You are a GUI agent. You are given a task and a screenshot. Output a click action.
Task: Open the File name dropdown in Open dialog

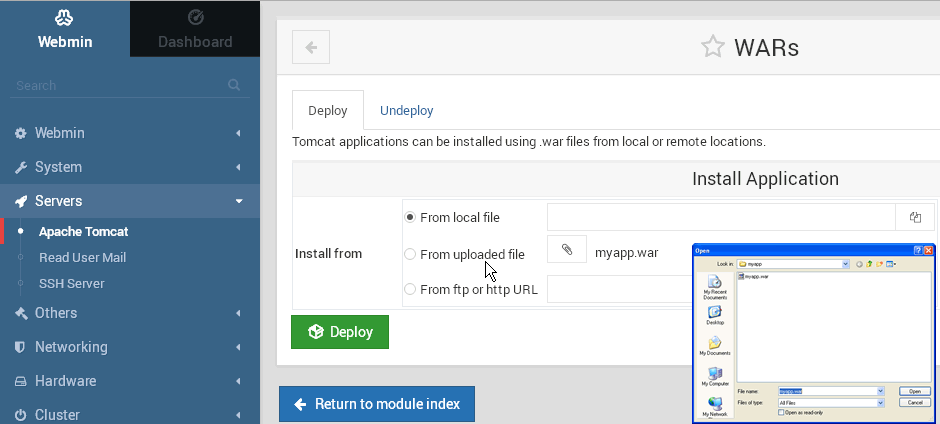click(x=881, y=391)
